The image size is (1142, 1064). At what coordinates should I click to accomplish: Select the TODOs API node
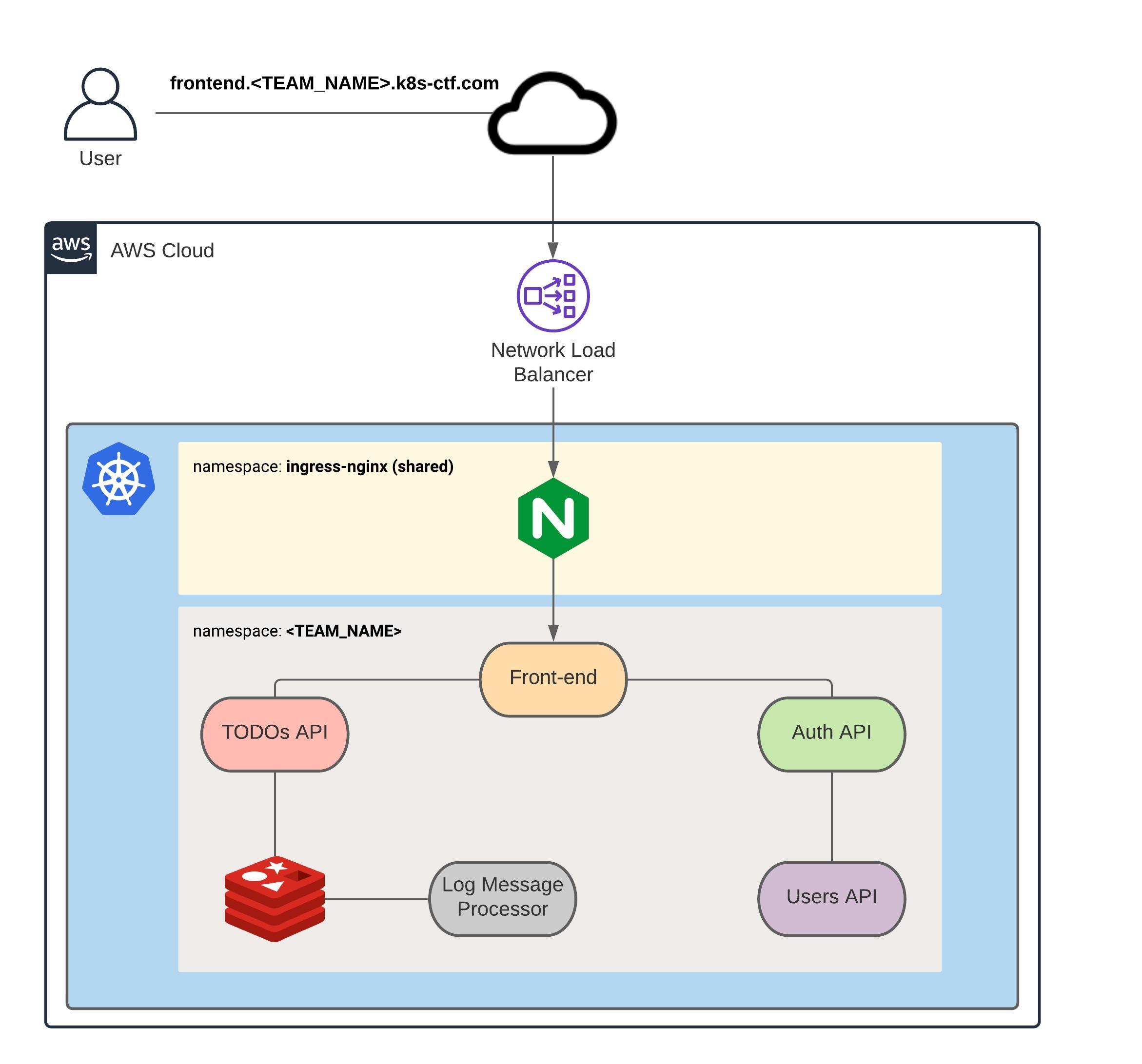[275, 734]
